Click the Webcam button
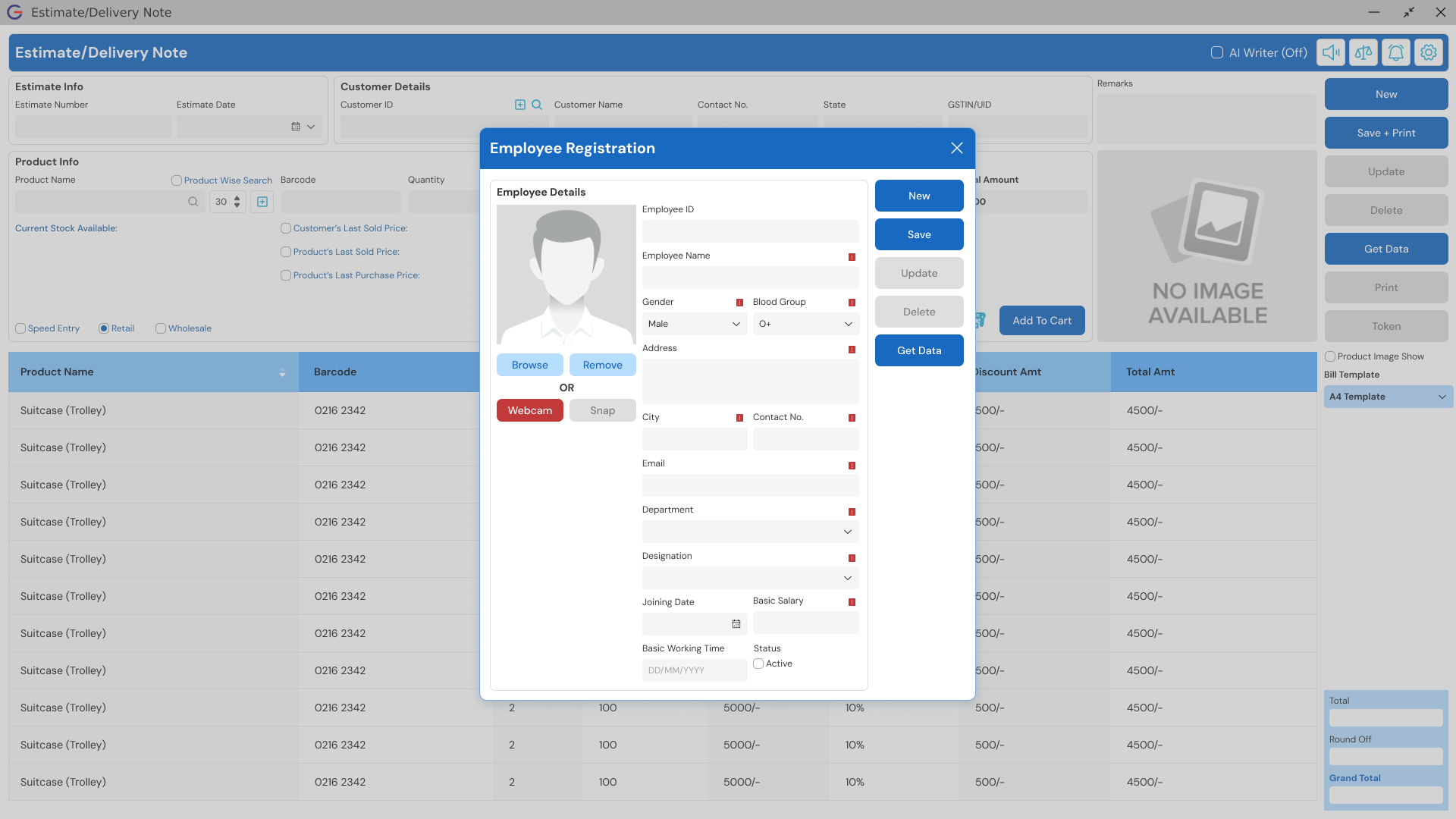The image size is (1456, 819). 529,410
